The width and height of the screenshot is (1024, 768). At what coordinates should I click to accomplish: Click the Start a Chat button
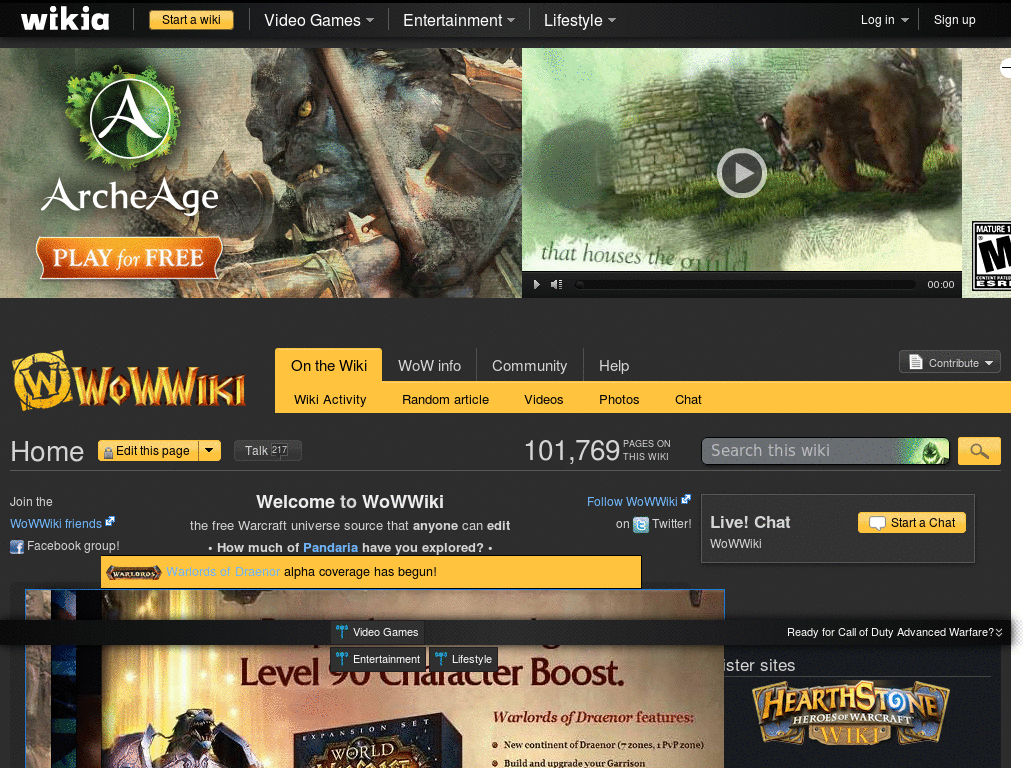pos(912,522)
